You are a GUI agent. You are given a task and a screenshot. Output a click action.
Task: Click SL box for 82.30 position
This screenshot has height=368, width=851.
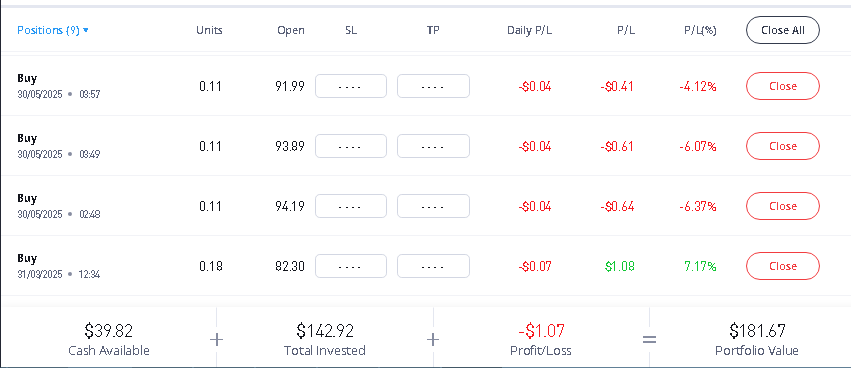pyautogui.click(x=351, y=266)
